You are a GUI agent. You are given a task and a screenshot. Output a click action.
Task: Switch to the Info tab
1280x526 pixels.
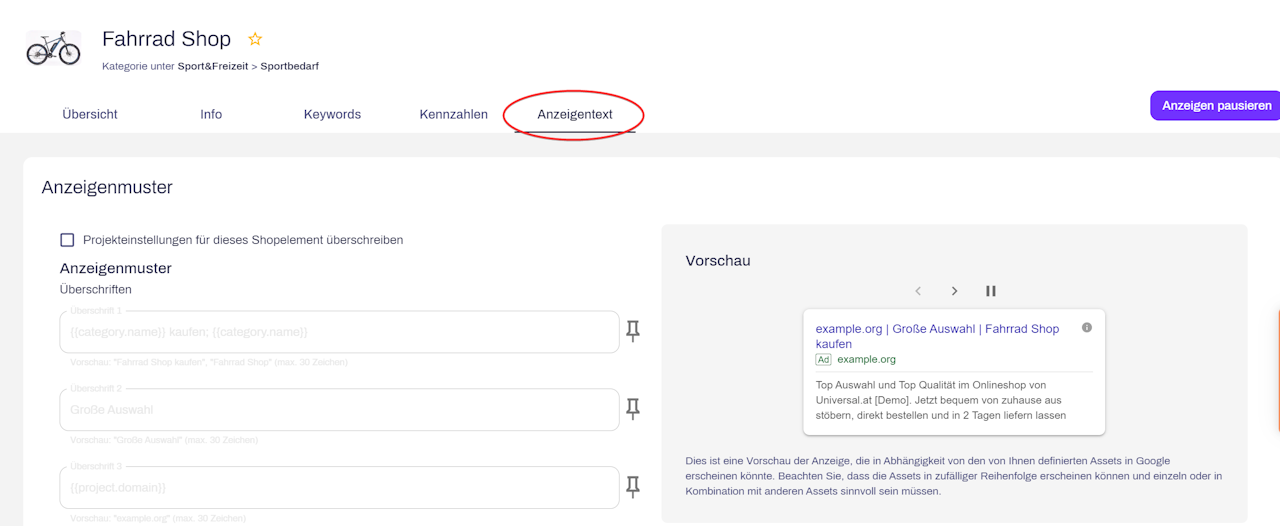click(x=211, y=114)
